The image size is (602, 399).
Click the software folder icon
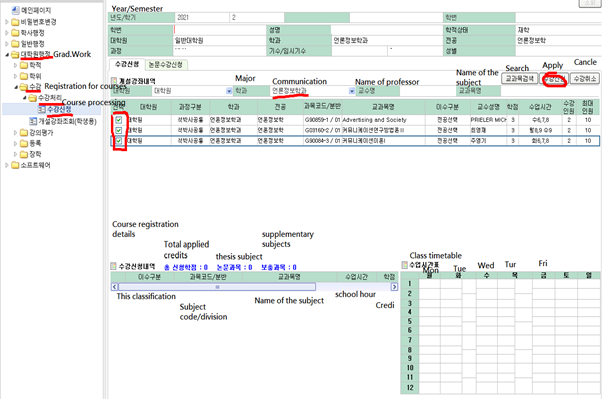[15, 166]
